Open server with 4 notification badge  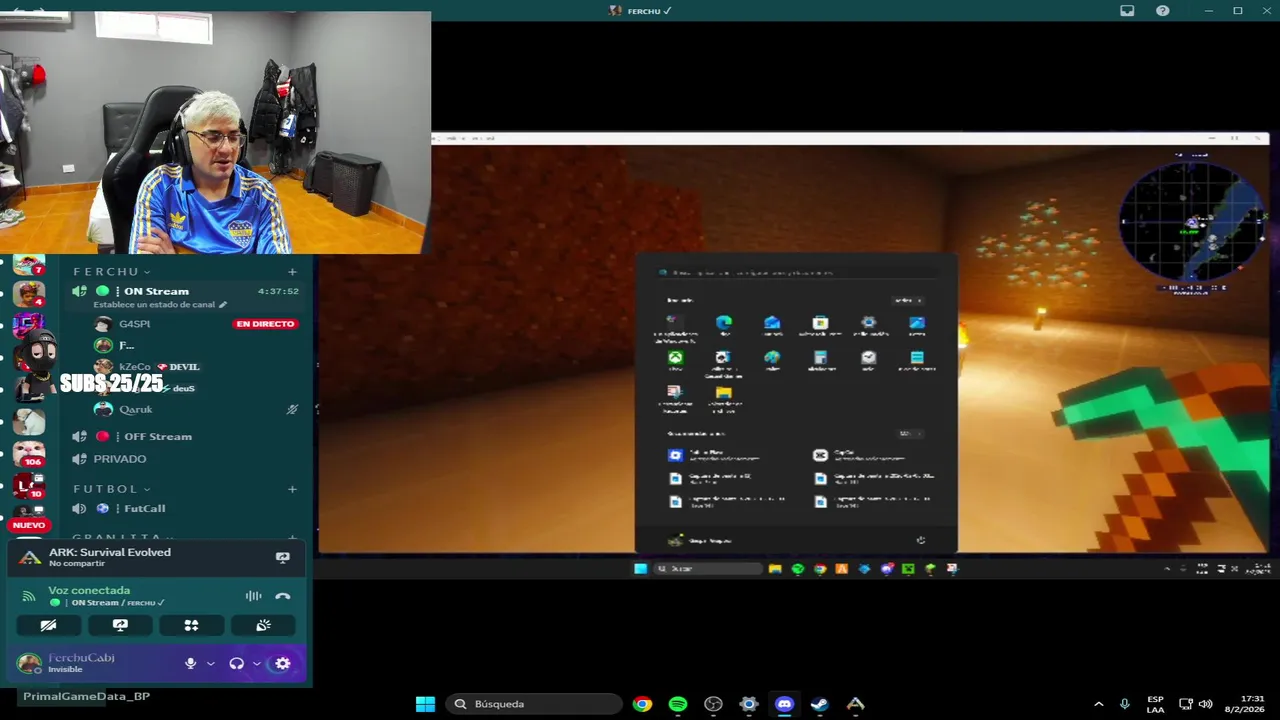29,295
